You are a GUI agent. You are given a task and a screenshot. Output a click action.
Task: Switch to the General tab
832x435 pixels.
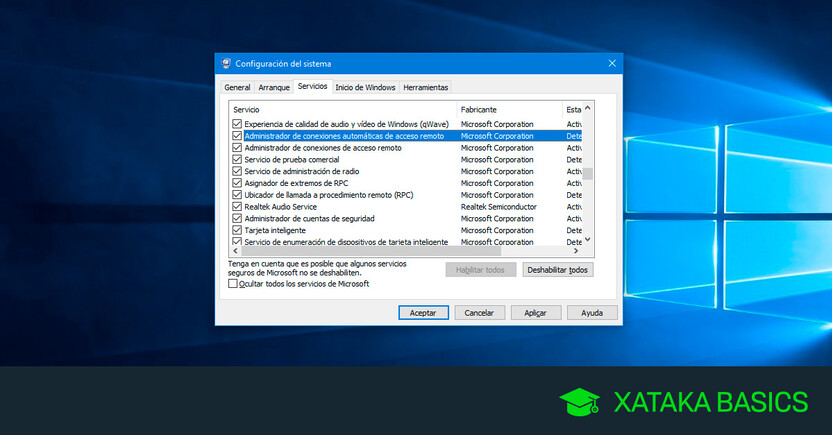click(x=237, y=88)
